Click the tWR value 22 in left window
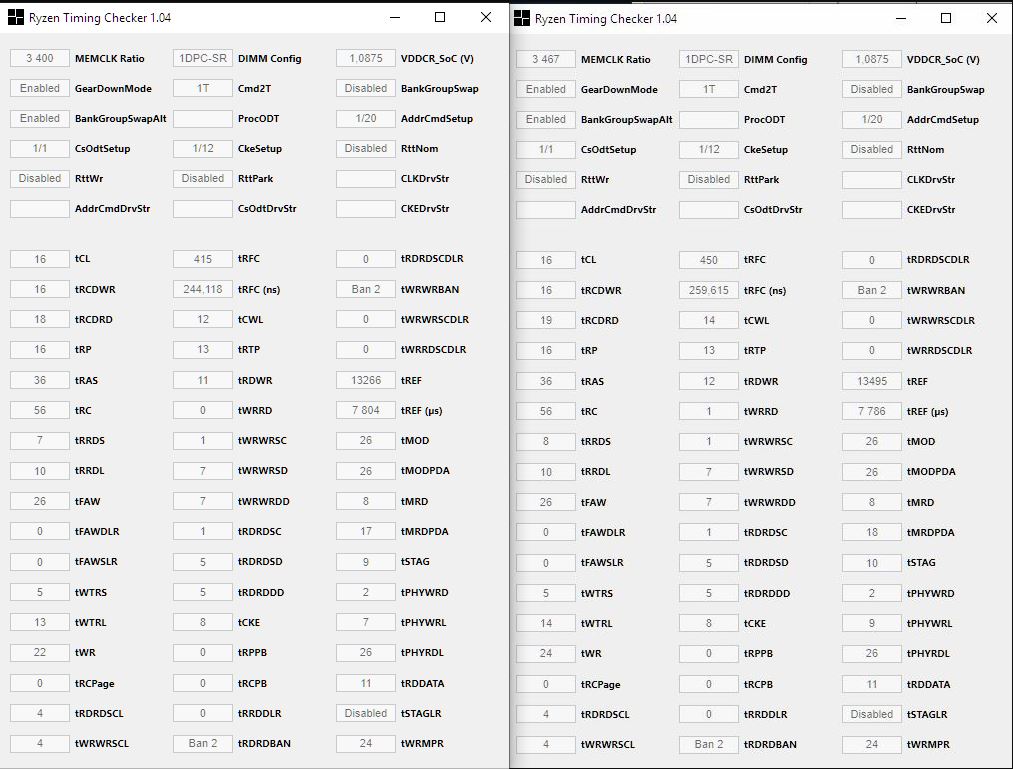Viewport: 1013px width, 769px height. click(x=39, y=653)
